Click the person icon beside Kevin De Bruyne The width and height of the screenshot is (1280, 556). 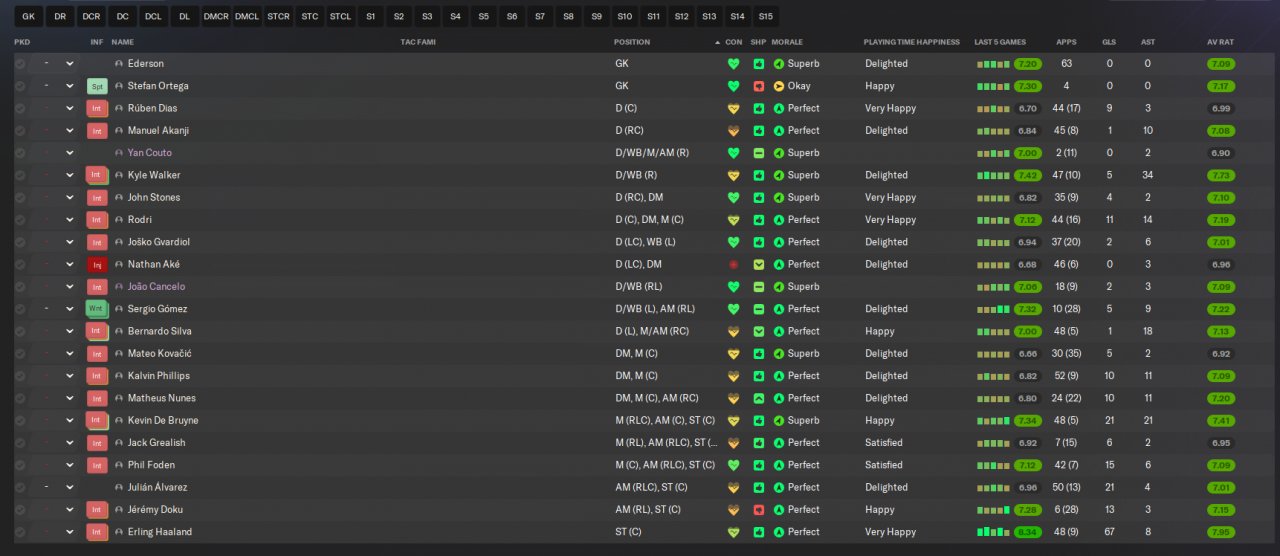120,421
